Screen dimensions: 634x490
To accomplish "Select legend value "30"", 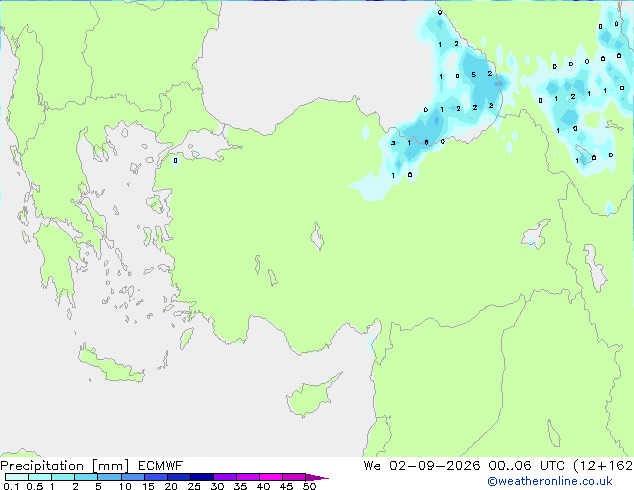I will pyautogui.click(x=217, y=486).
